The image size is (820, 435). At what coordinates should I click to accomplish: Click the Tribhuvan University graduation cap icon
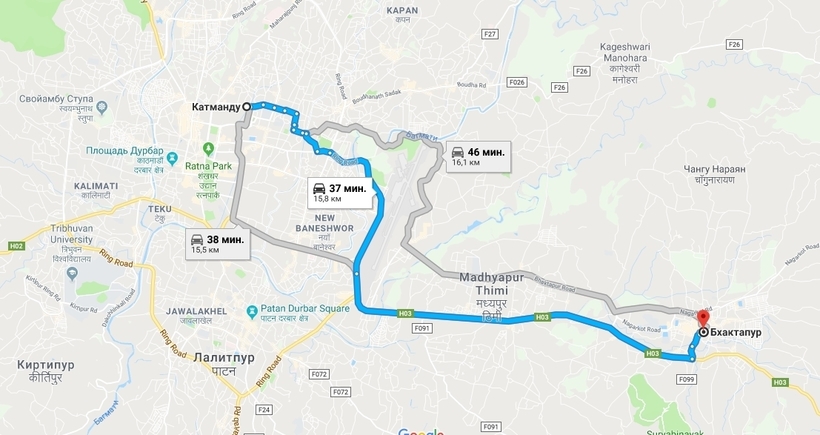coord(72,273)
